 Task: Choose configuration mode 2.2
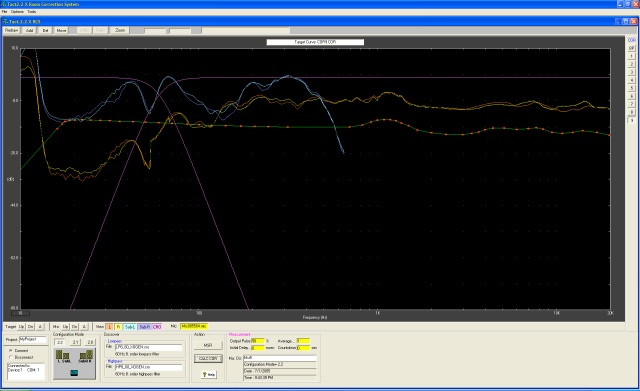tap(60, 342)
